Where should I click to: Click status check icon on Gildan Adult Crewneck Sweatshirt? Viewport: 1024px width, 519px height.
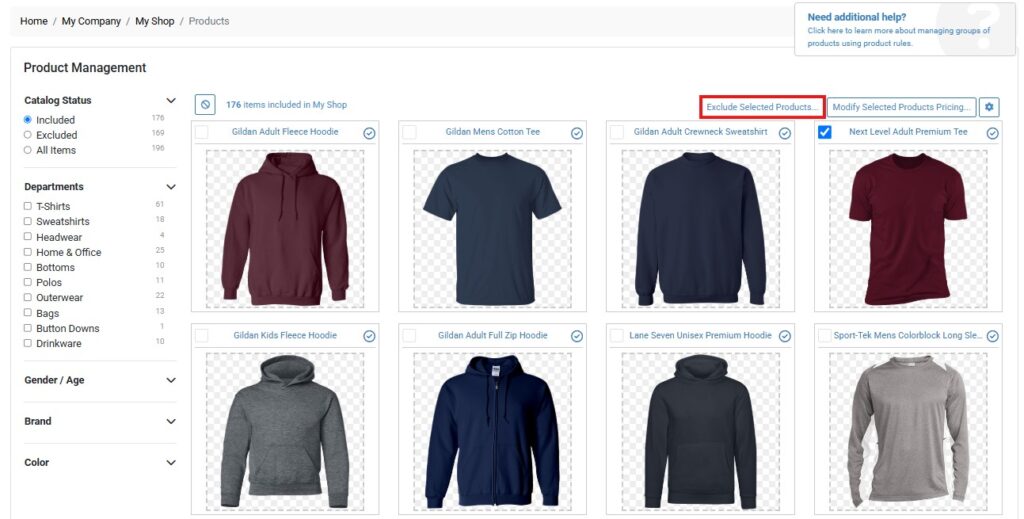point(784,133)
